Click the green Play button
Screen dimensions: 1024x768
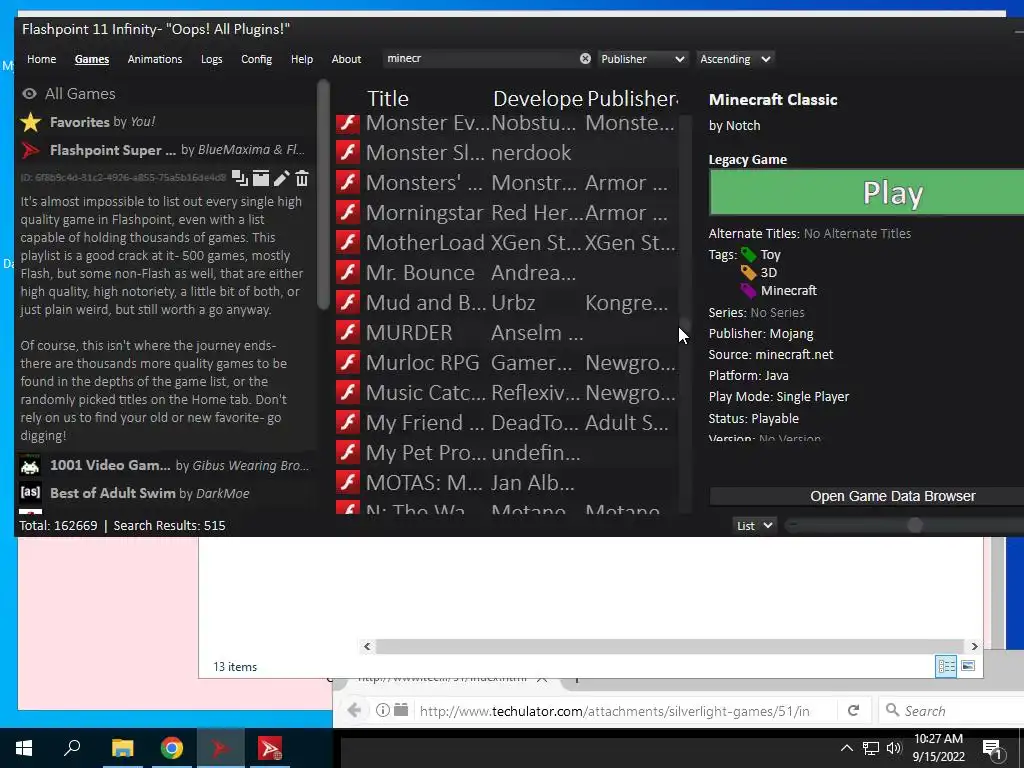click(867, 193)
